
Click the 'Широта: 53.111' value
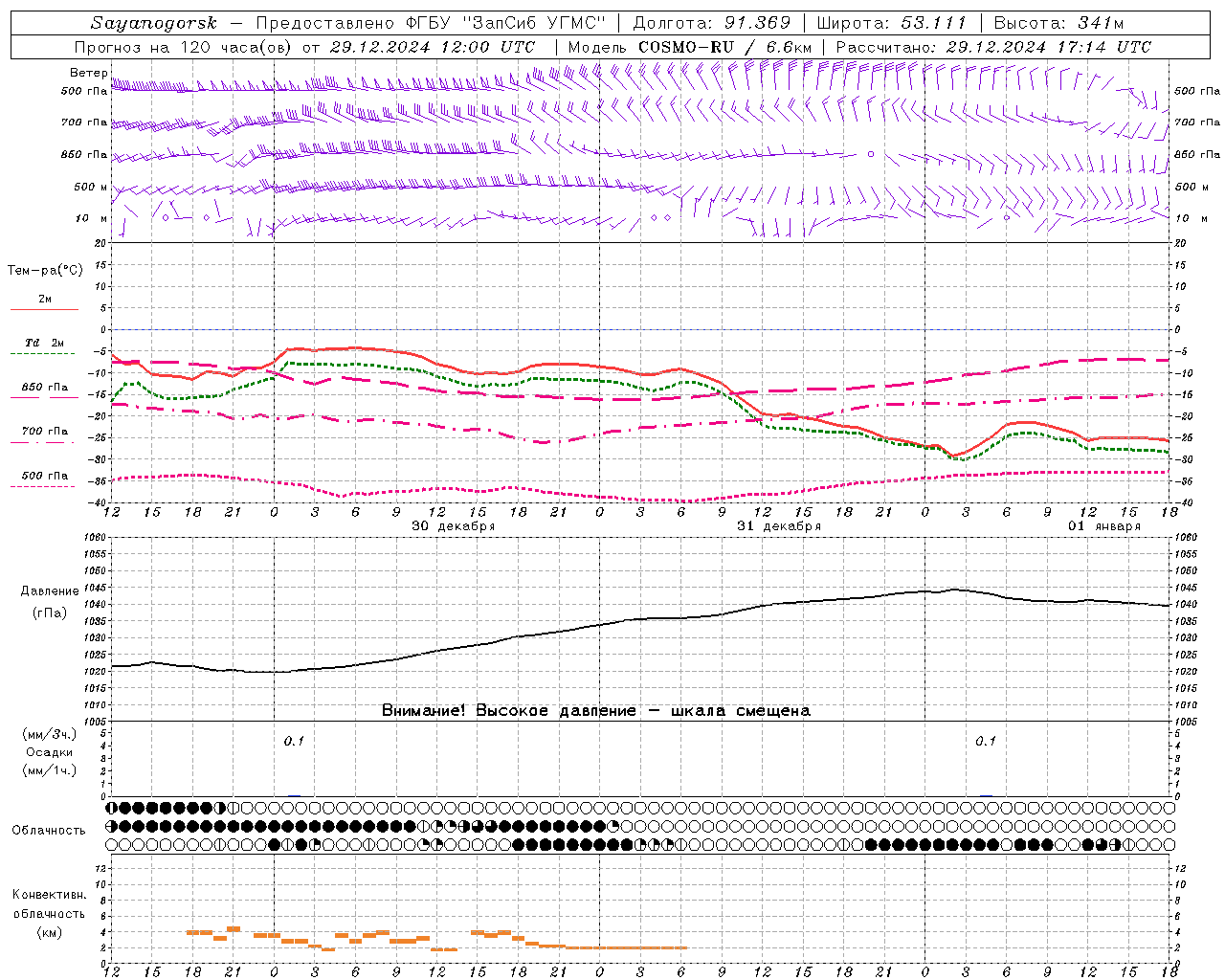pos(892,23)
